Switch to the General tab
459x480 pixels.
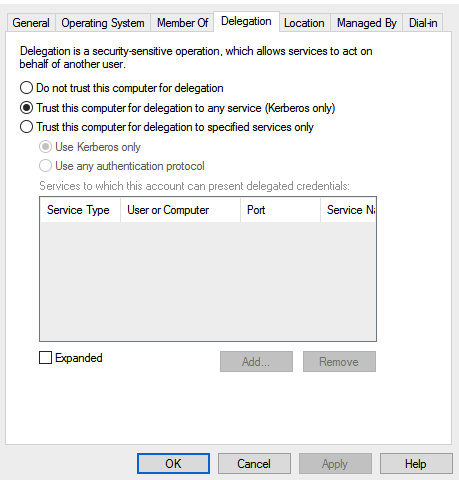point(31,23)
